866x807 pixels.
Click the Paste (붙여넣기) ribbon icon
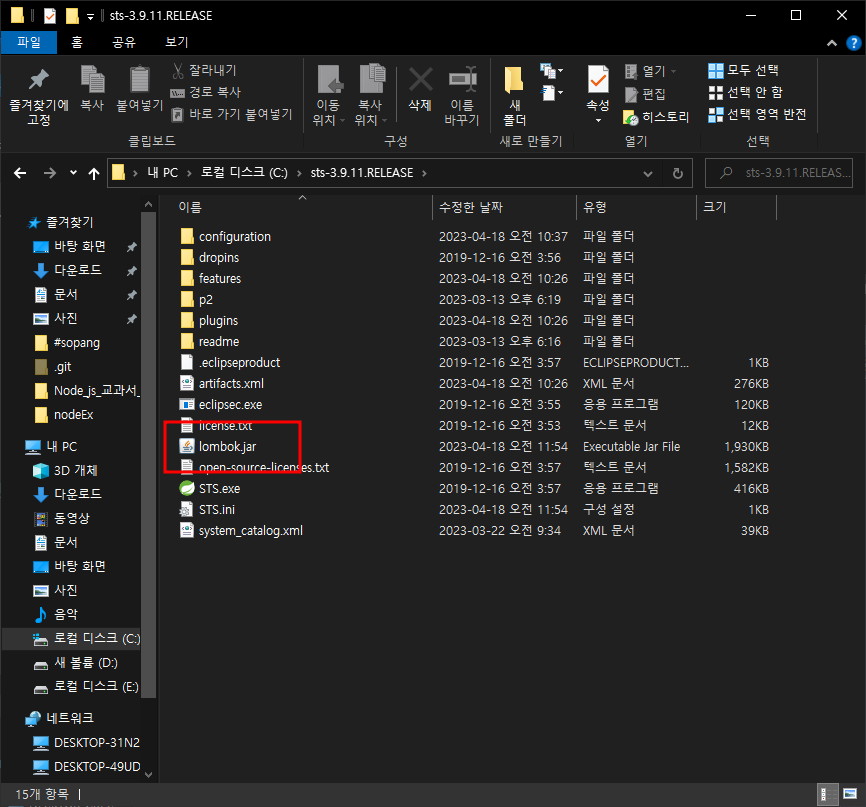point(139,79)
